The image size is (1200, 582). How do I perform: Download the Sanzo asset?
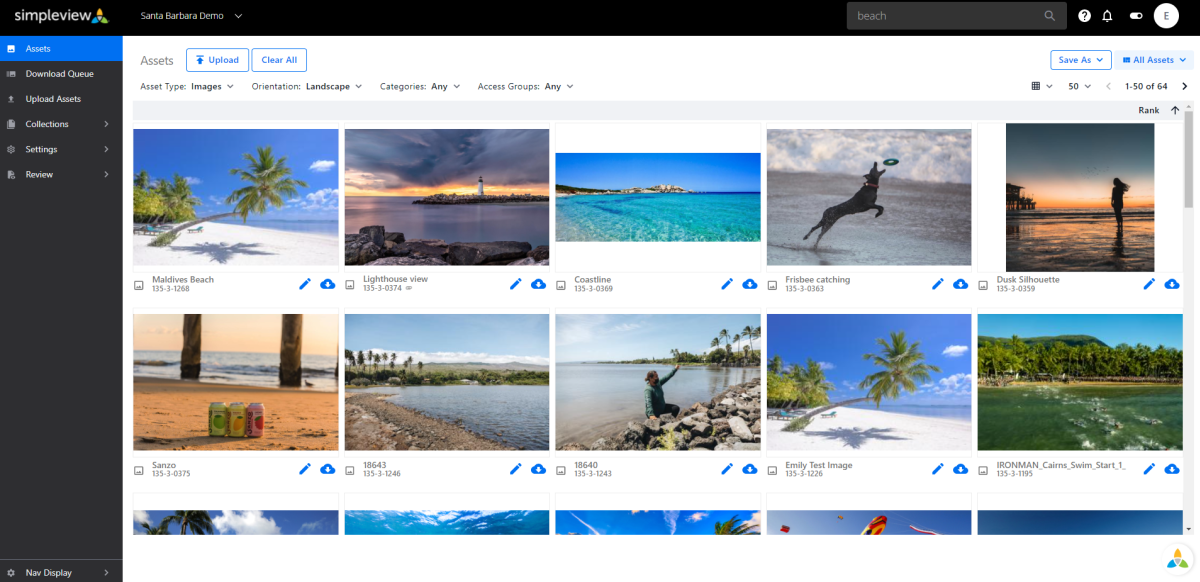pyautogui.click(x=327, y=469)
